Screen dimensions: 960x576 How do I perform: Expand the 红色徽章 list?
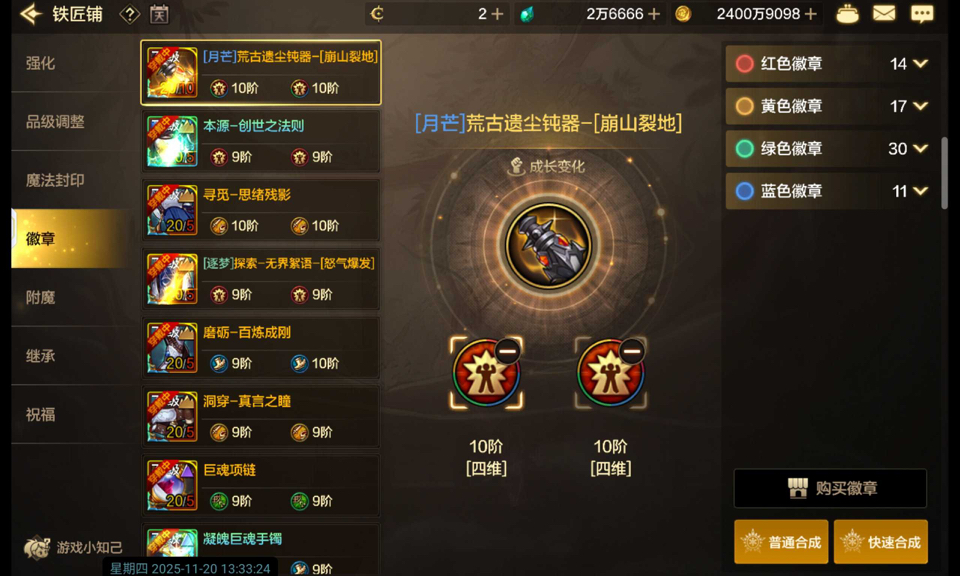920,63
